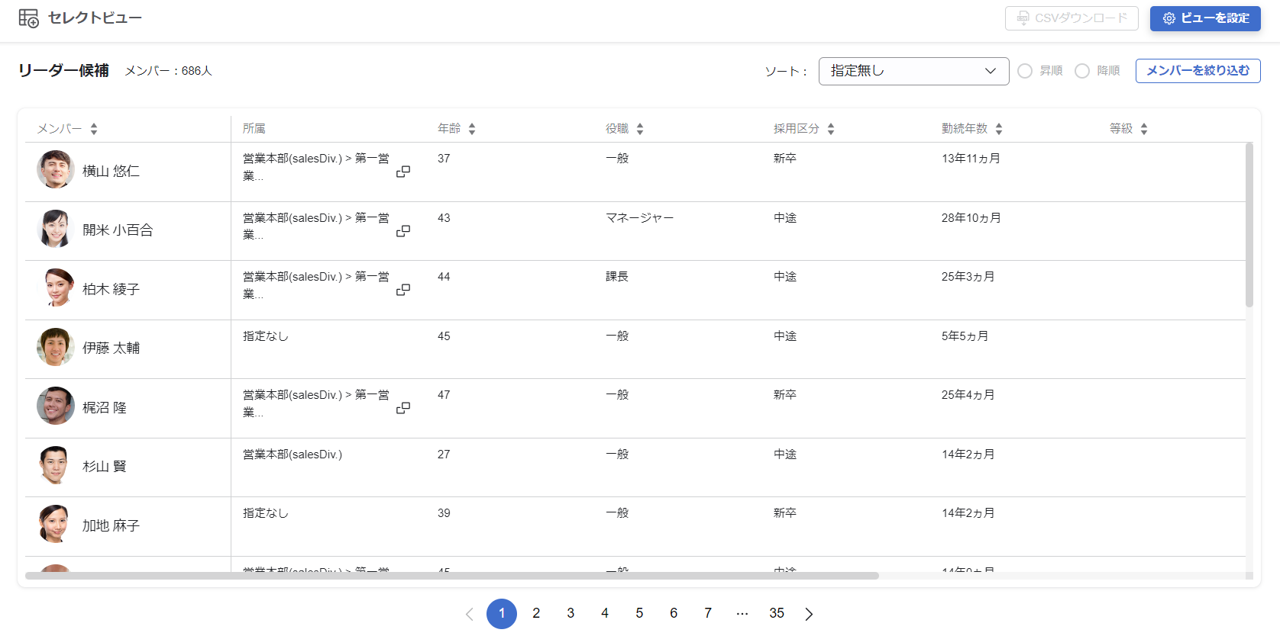The height and width of the screenshot is (636, 1280).
Task: Click avatar of 柏木 綾子
Action: (56, 288)
